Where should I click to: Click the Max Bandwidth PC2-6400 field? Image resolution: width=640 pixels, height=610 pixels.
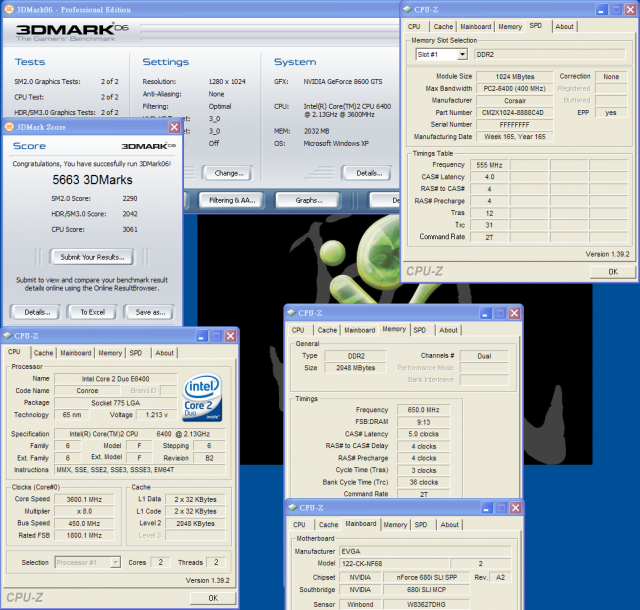coord(514,88)
